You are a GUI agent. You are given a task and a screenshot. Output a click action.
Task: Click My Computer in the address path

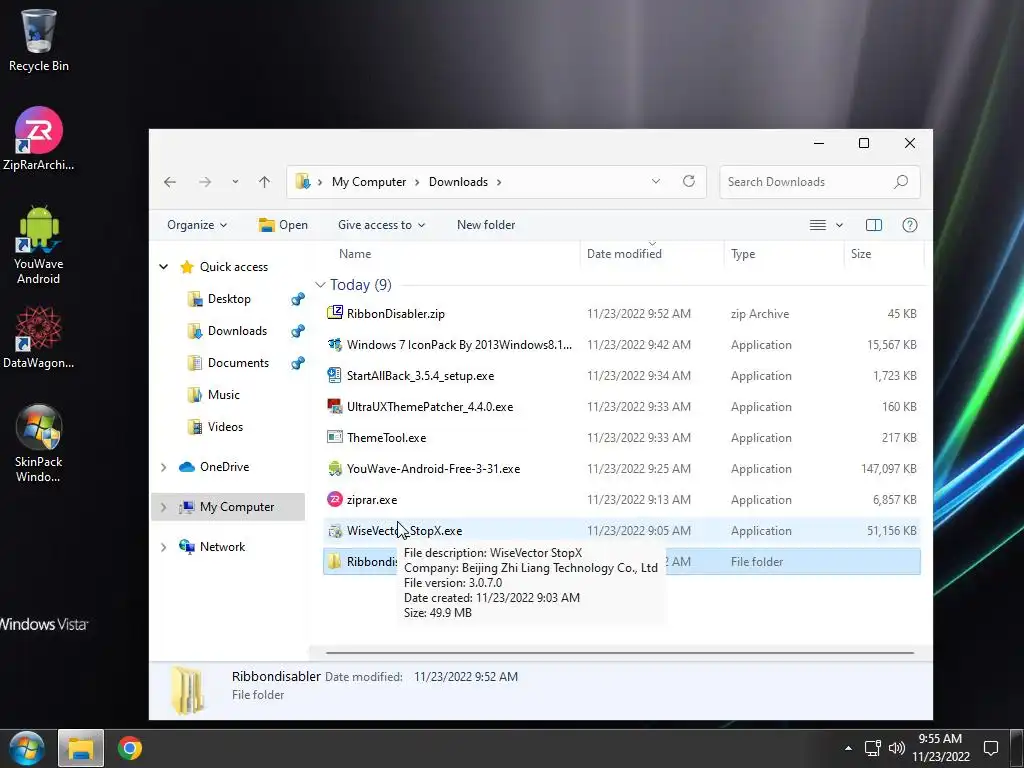[369, 182]
